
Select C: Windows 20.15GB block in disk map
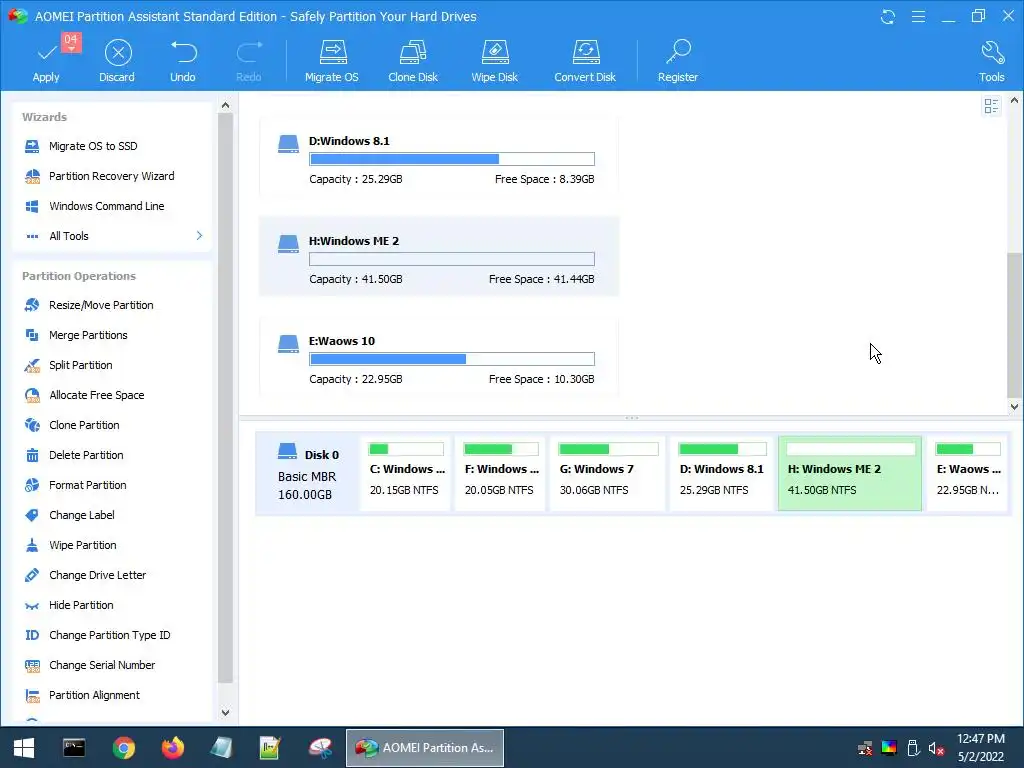[406, 474]
